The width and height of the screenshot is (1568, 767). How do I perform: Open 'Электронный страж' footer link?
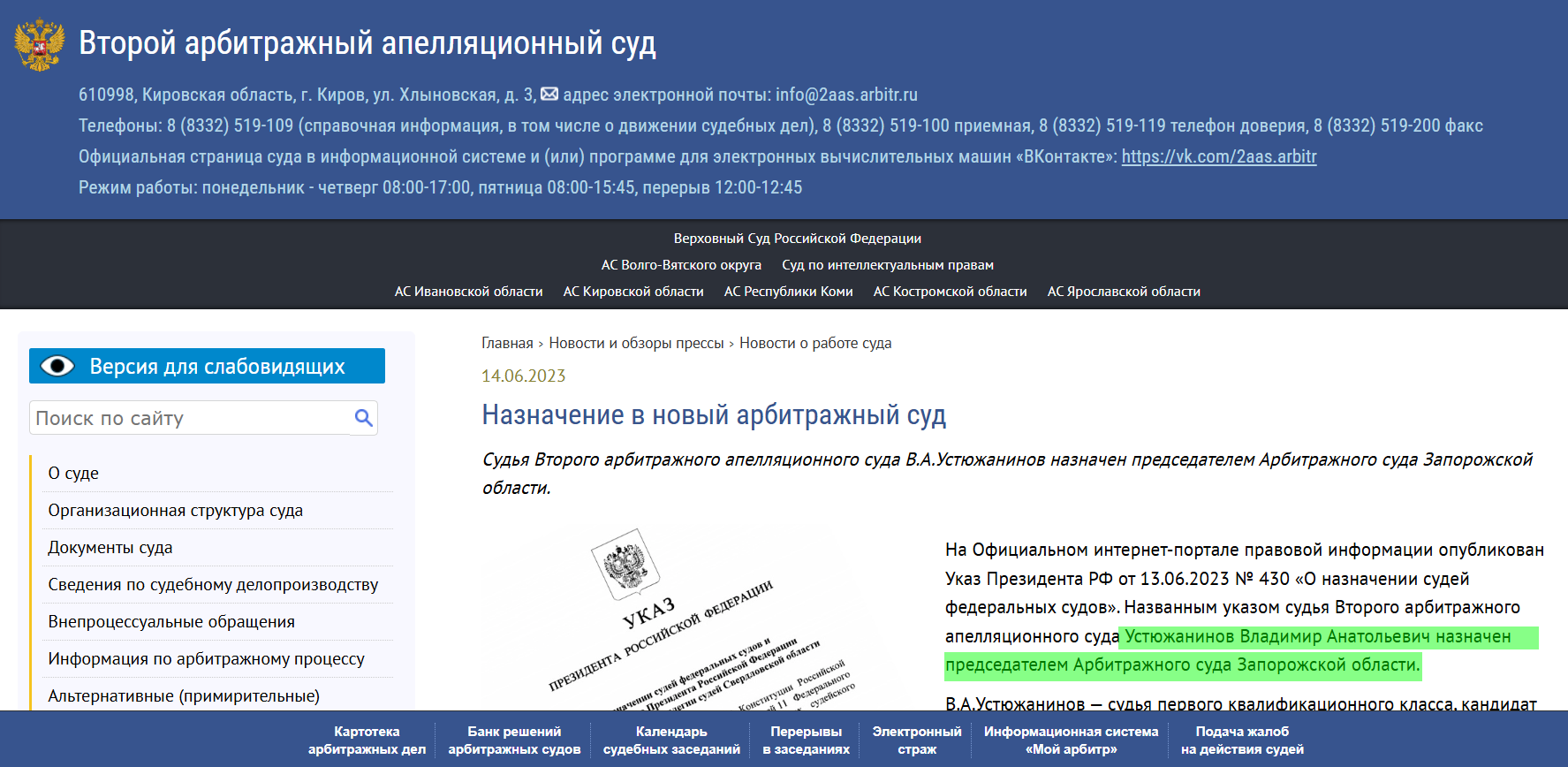click(917, 740)
